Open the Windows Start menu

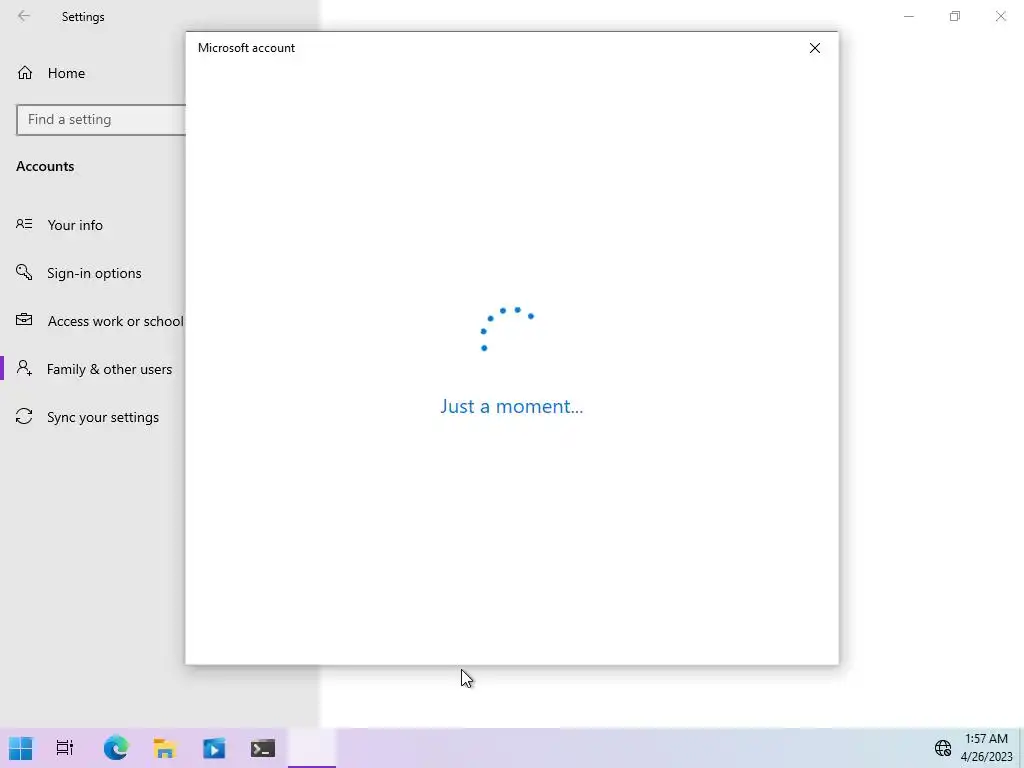(20, 748)
